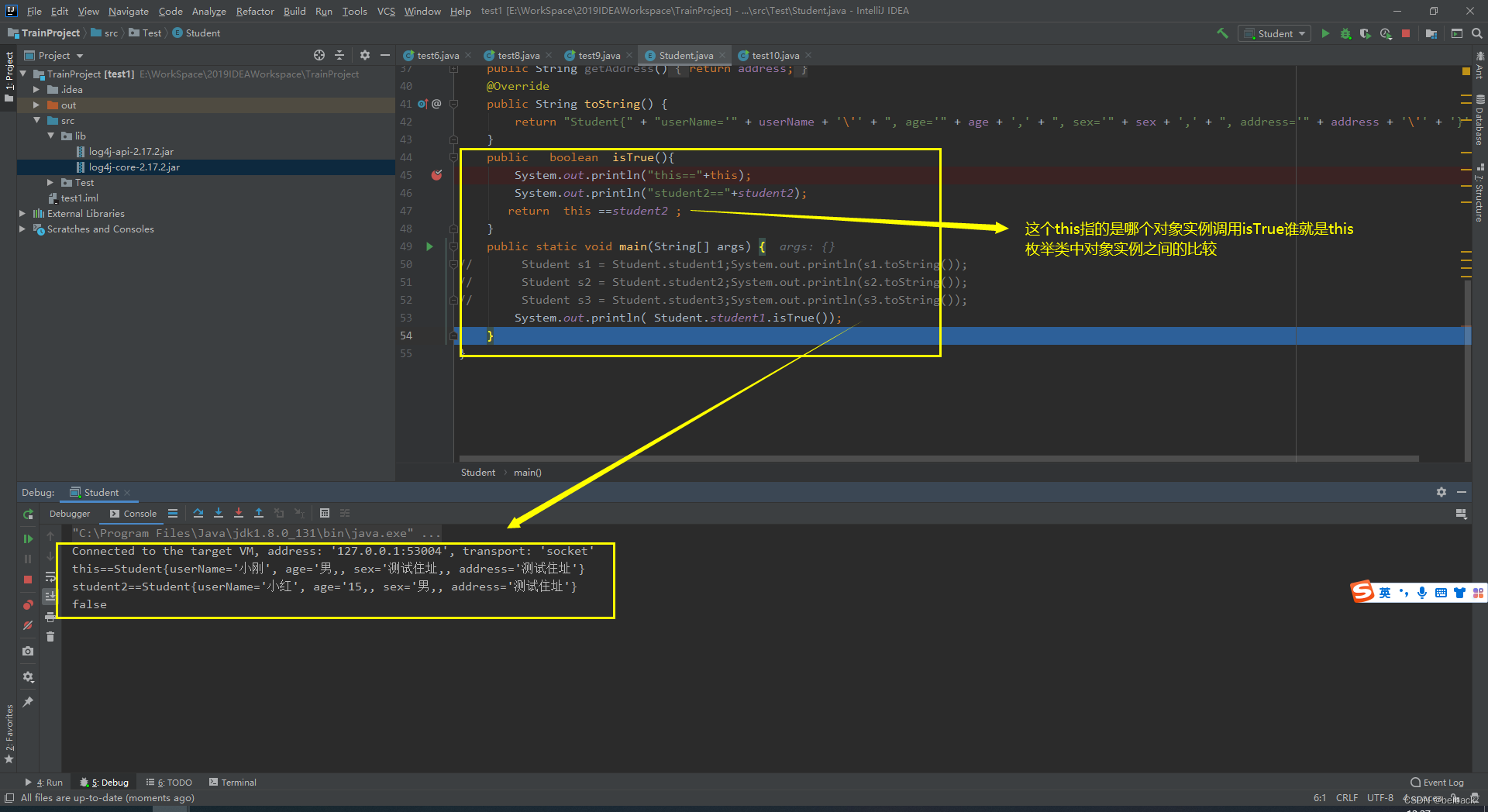Collapse all nodes in the Project panel
This screenshot has width=1488, height=812.
tap(339, 55)
